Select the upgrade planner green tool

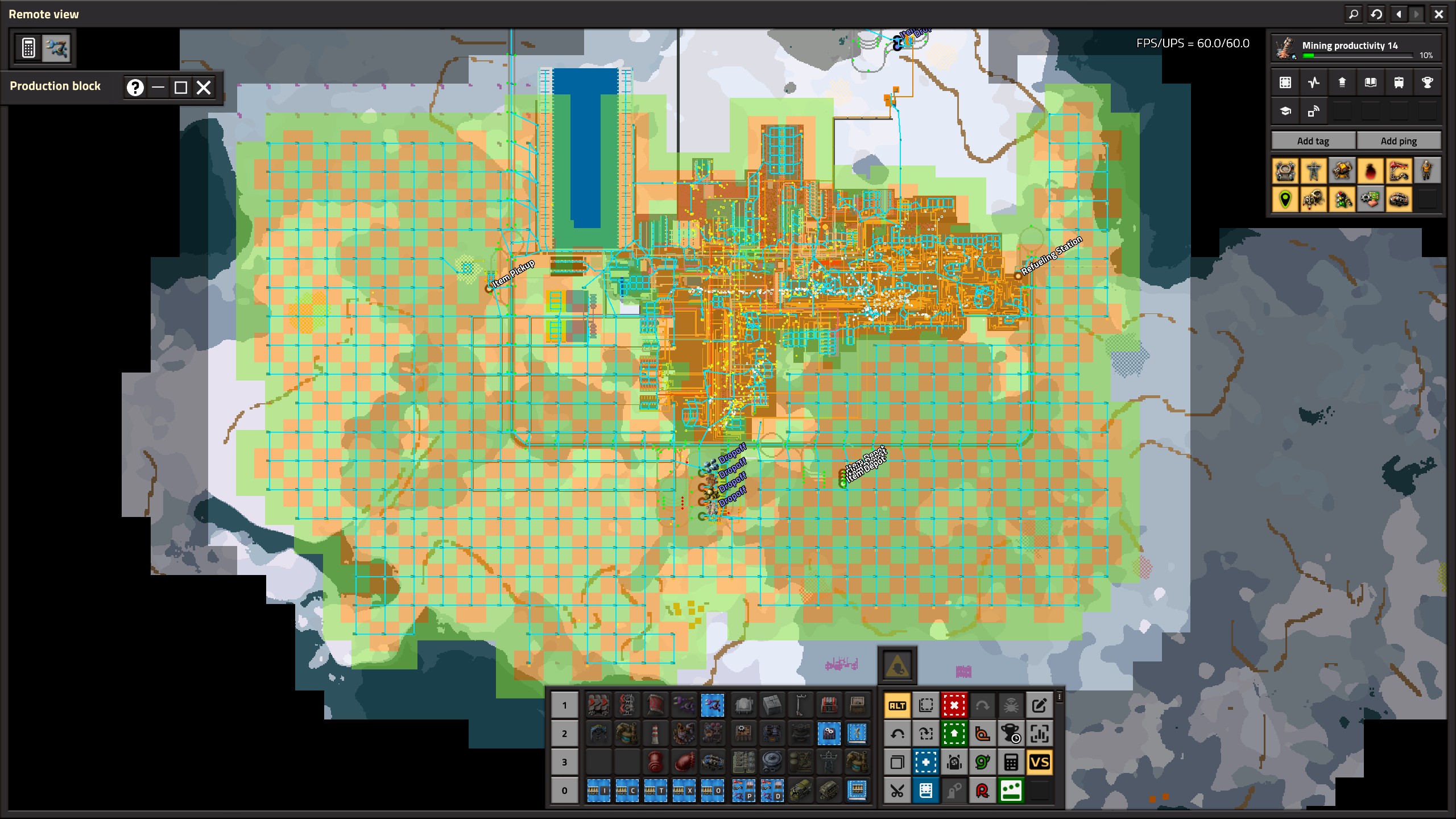(954, 734)
